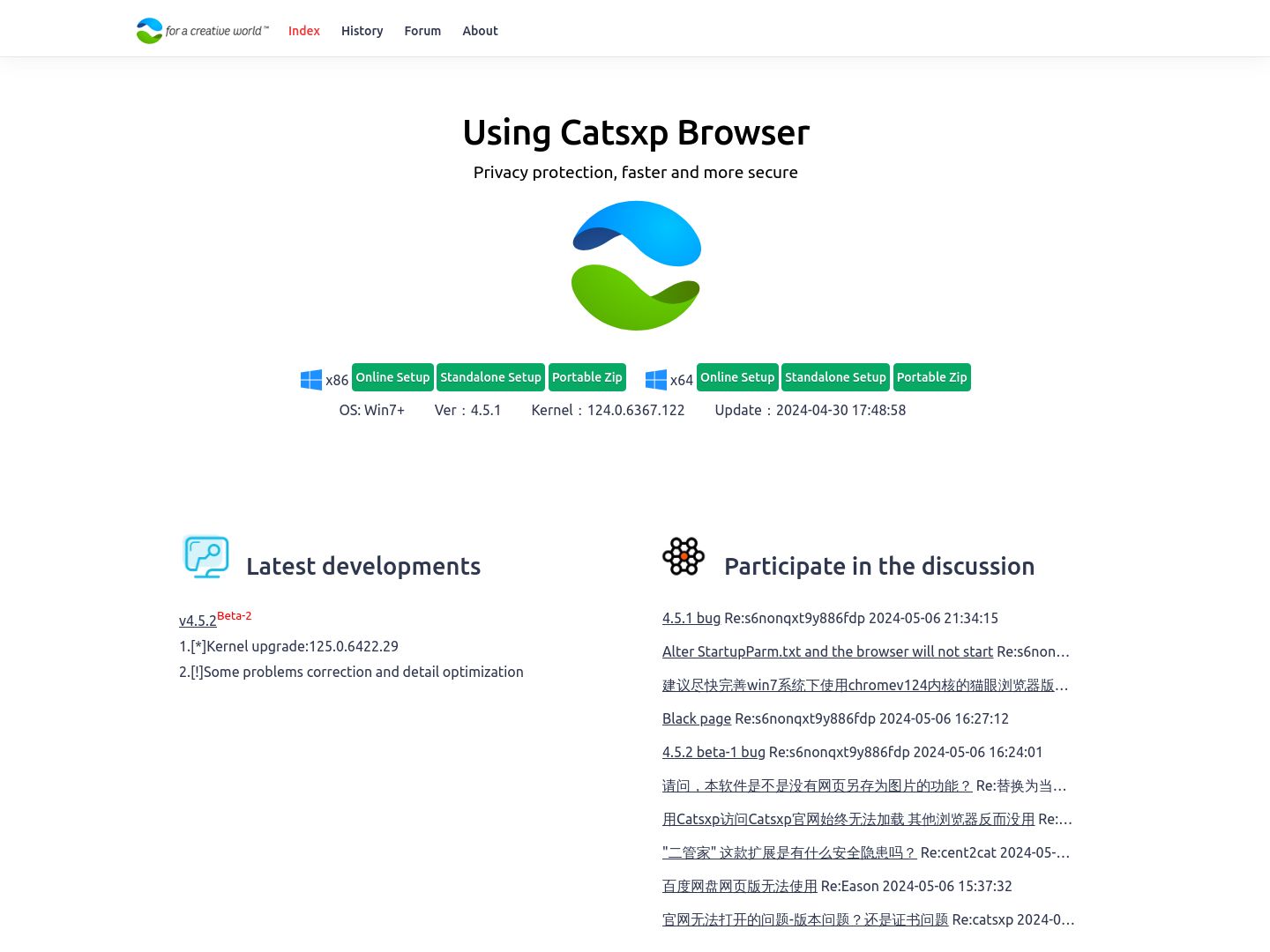The width and height of the screenshot is (1270, 952).
Task: Click the 'Kernel：124.0.6367.122' text
Action: (608, 410)
